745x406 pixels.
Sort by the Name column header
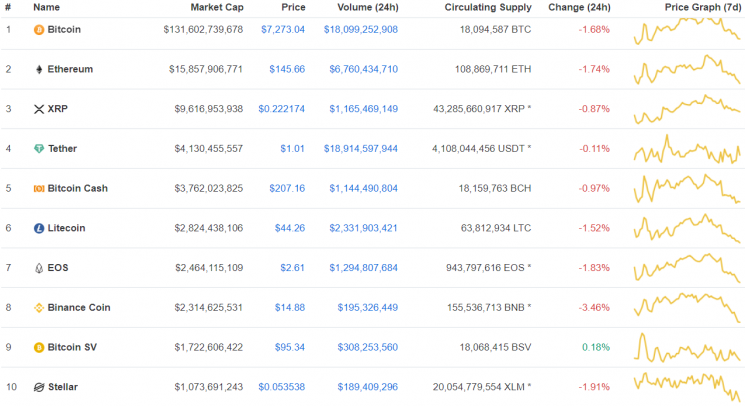(47, 7)
